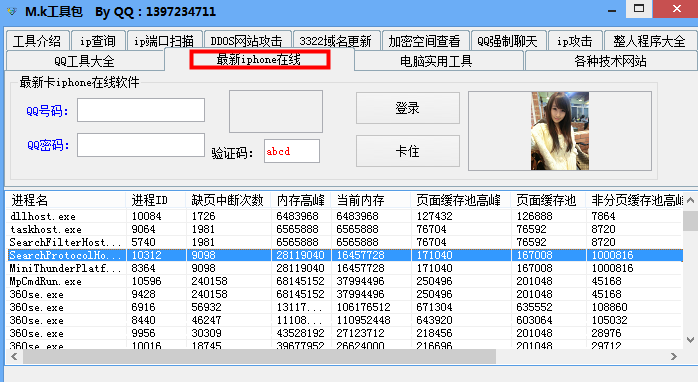
Task: Click the horizontal scrollbar thumb of list
Action: coord(260,356)
